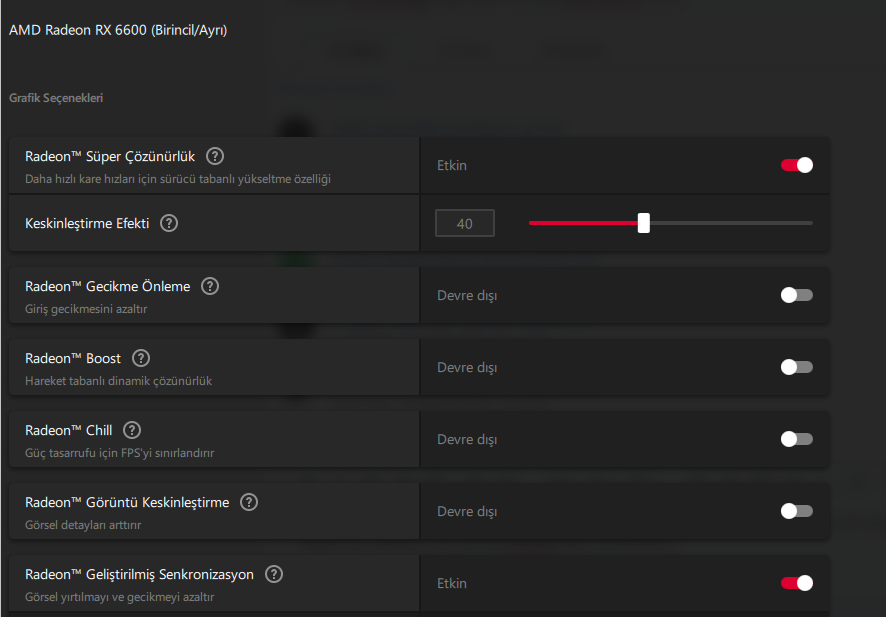The image size is (886, 617).
Task: Click description 'Görsel detayları arttırır'
Action: (83, 525)
